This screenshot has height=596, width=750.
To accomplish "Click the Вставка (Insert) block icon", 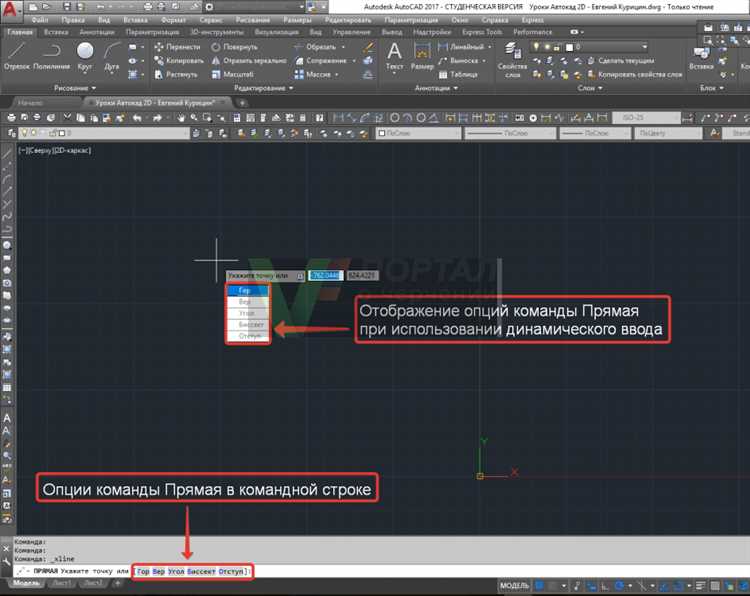I will [703, 55].
